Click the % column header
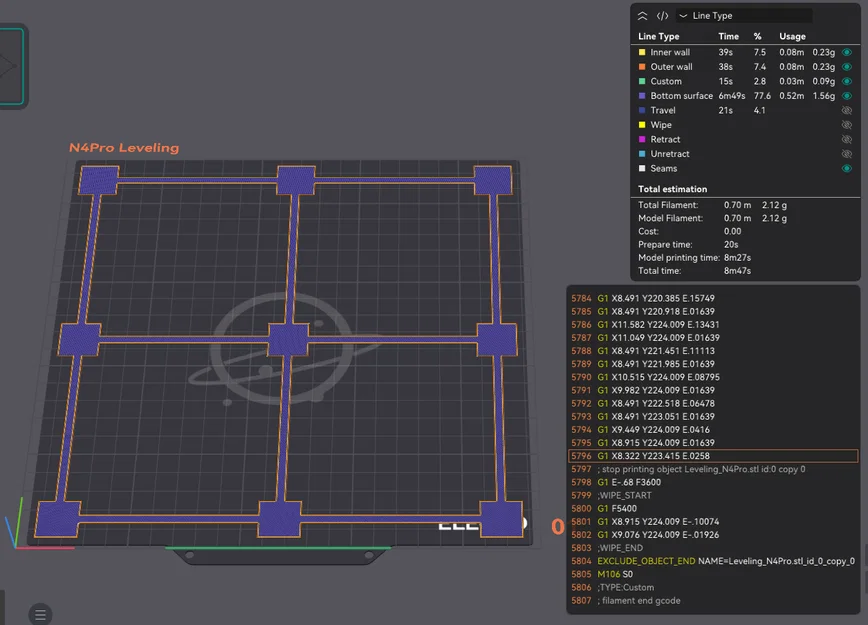 coord(757,36)
